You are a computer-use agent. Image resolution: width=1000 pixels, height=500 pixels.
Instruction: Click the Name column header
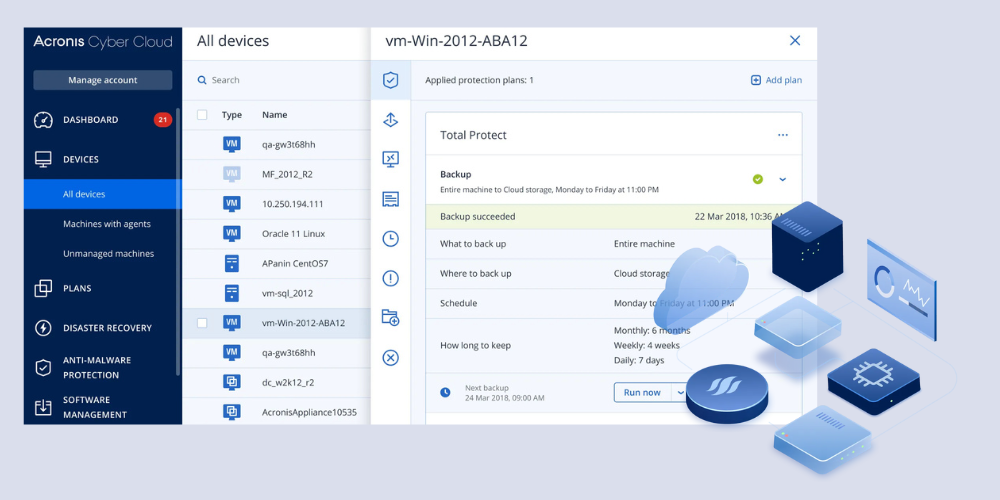pyautogui.click(x=275, y=115)
